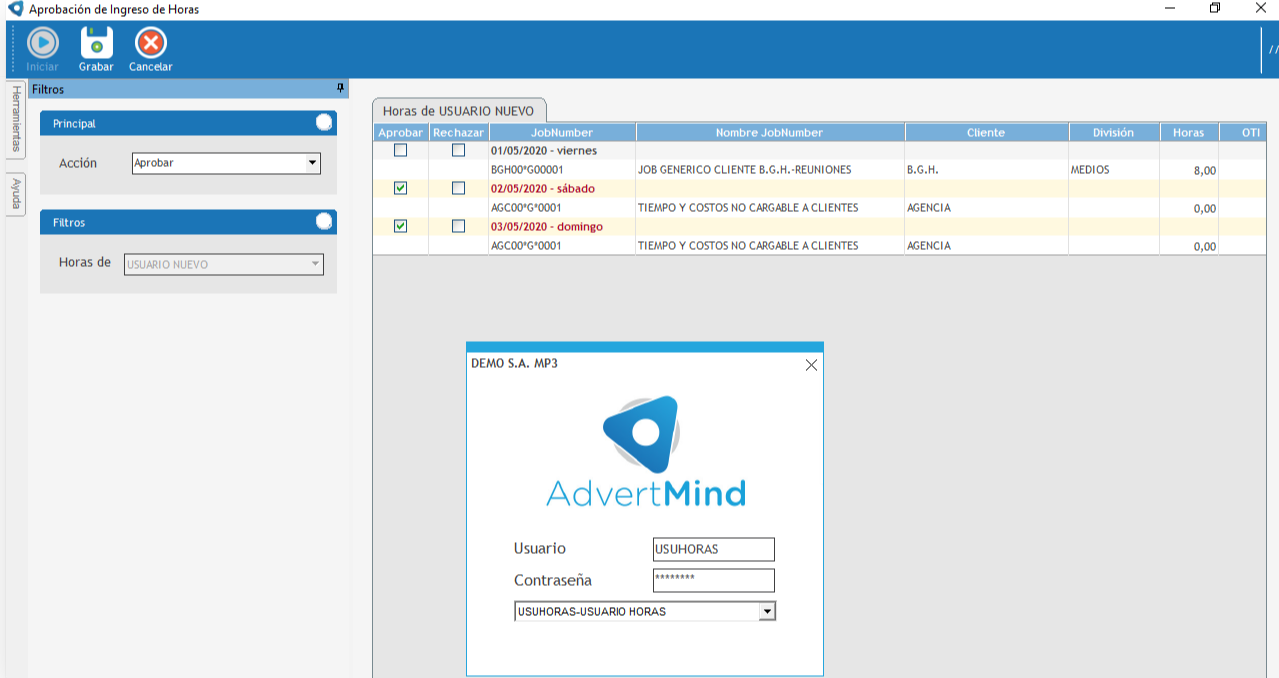
Task: Collapse the Principal section round button
Action: 323,123
